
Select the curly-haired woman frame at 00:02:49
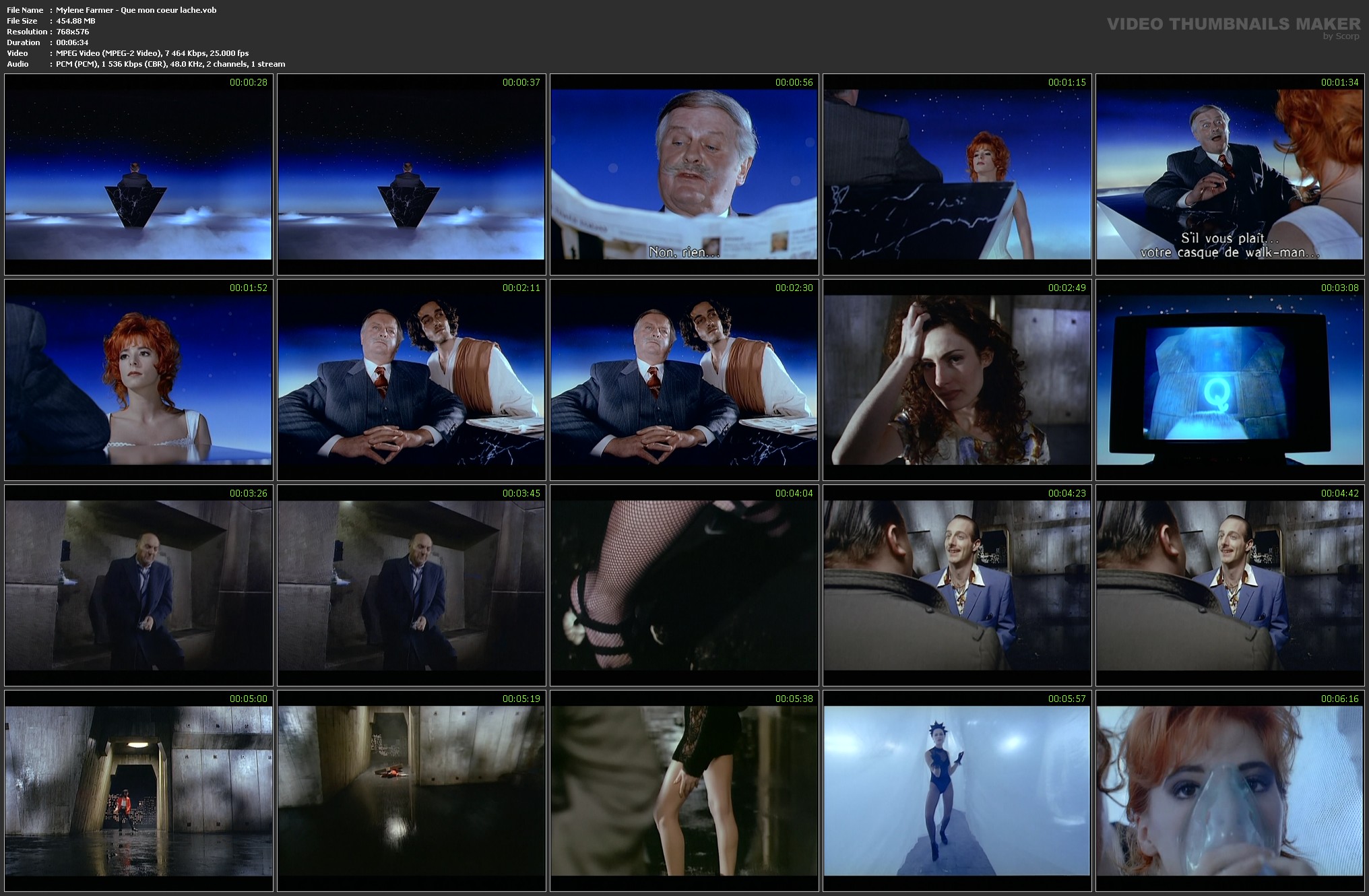957,379
